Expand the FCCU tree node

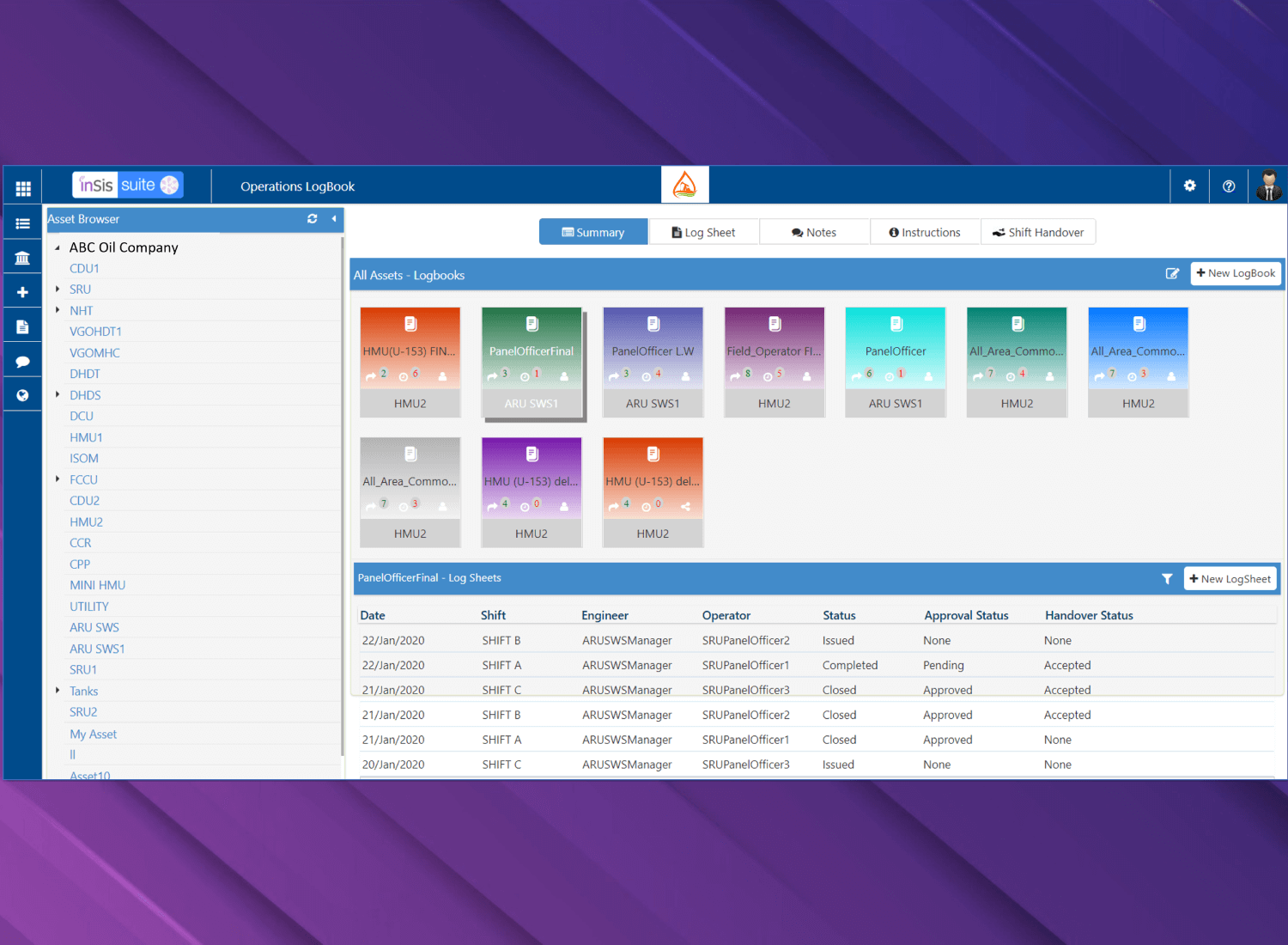tap(58, 479)
